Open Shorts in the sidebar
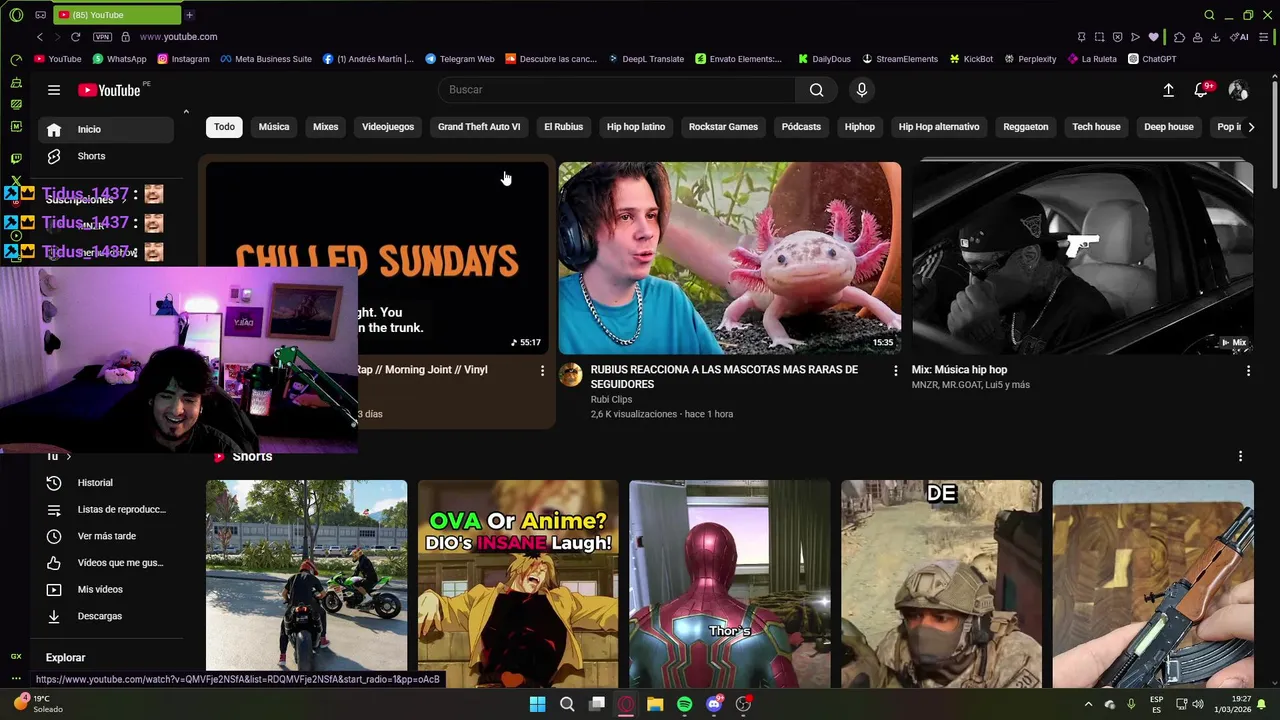Screen dimensions: 1280x720 (x=106, y=156)
